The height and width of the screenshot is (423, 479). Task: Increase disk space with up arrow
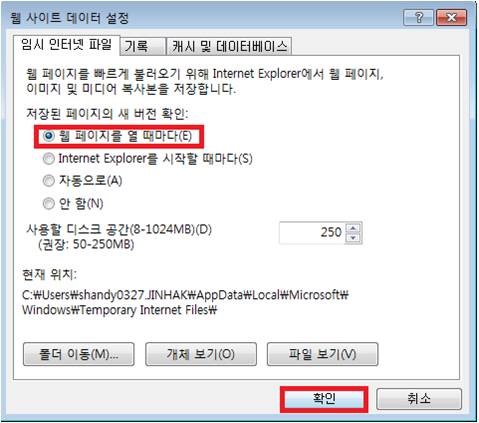(x=353, y=228)
